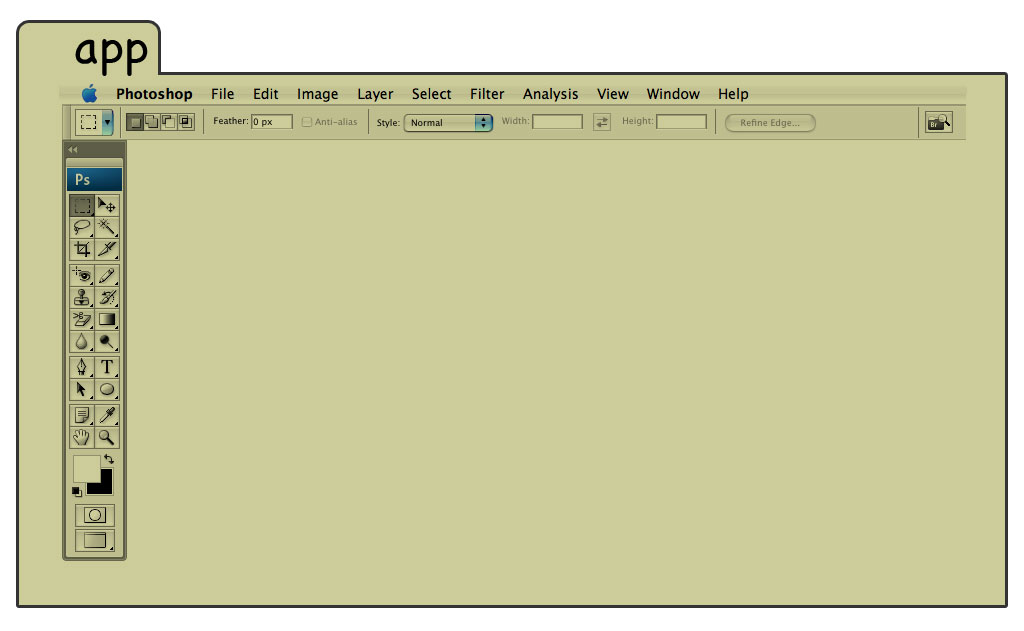Click the Width input field

(557, 121)
